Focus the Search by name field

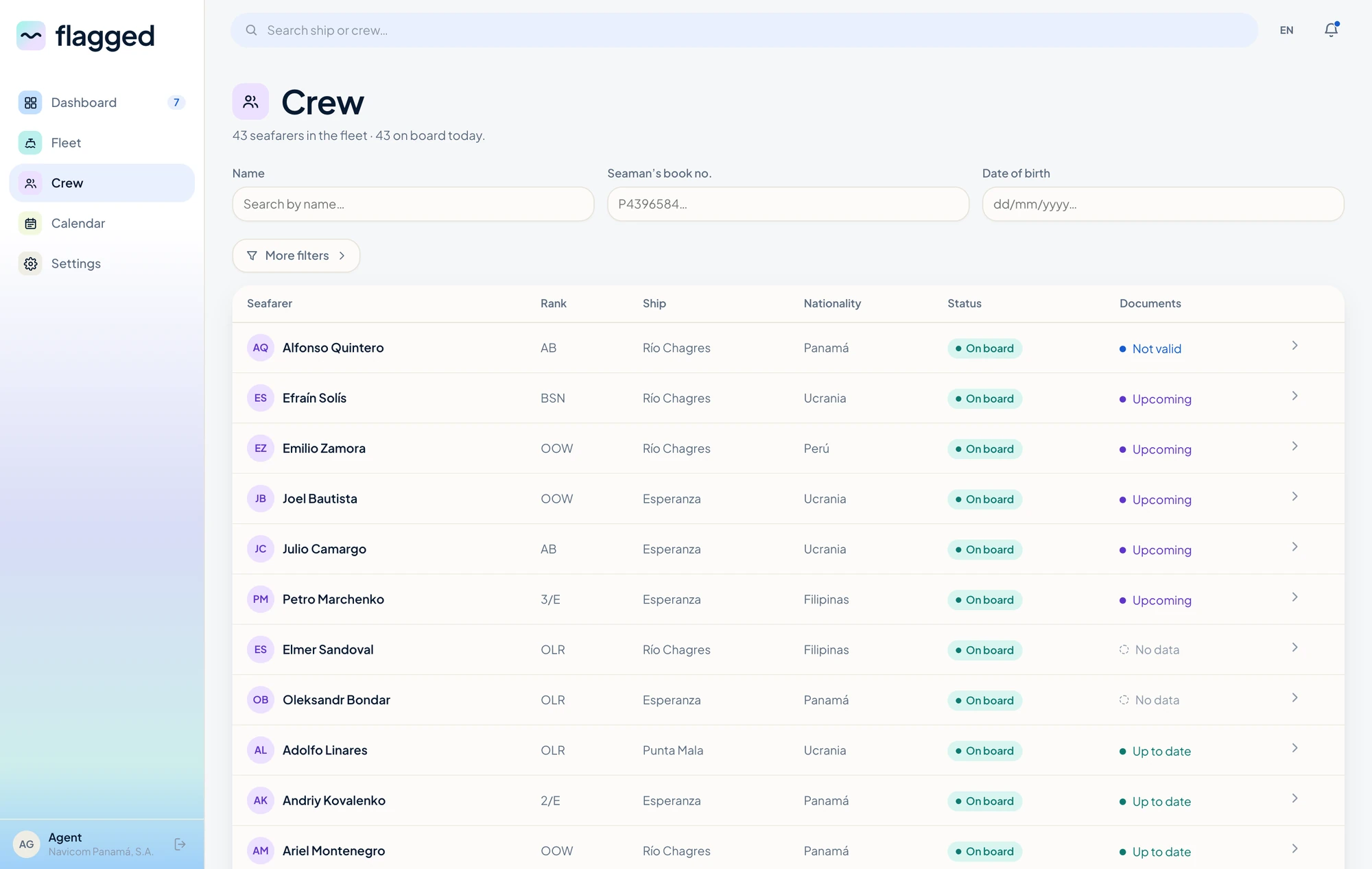point(413,204)
